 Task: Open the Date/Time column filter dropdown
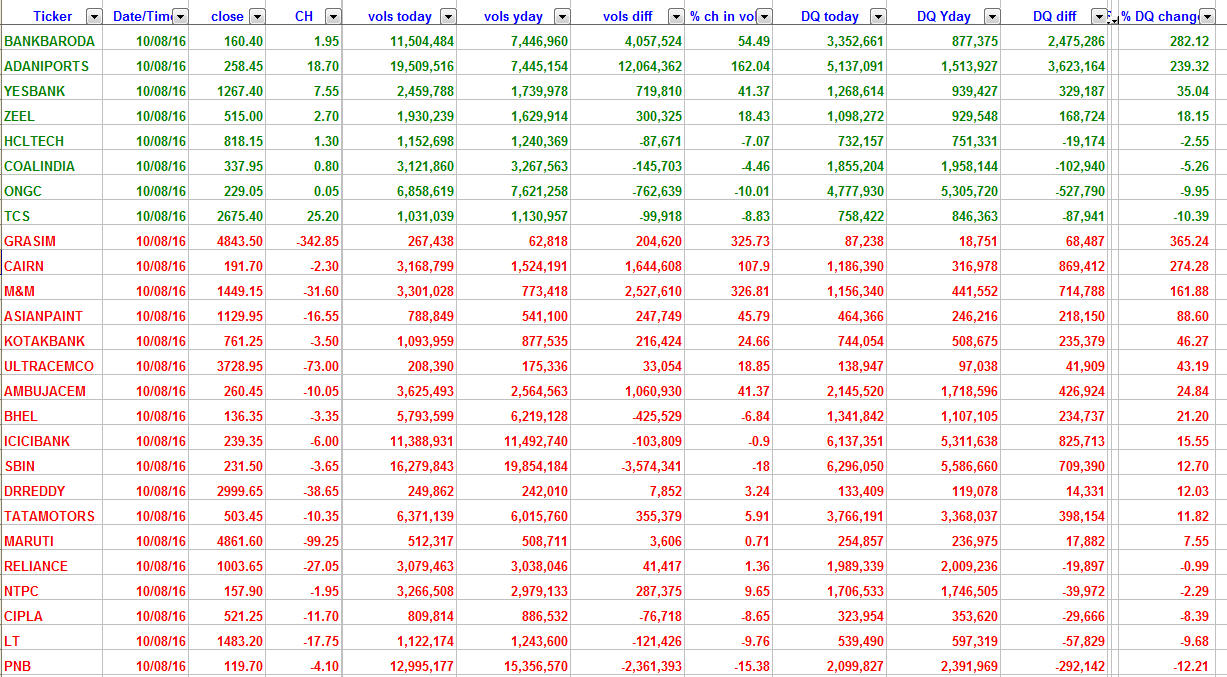pyautogui.click(x=180, y=16)
